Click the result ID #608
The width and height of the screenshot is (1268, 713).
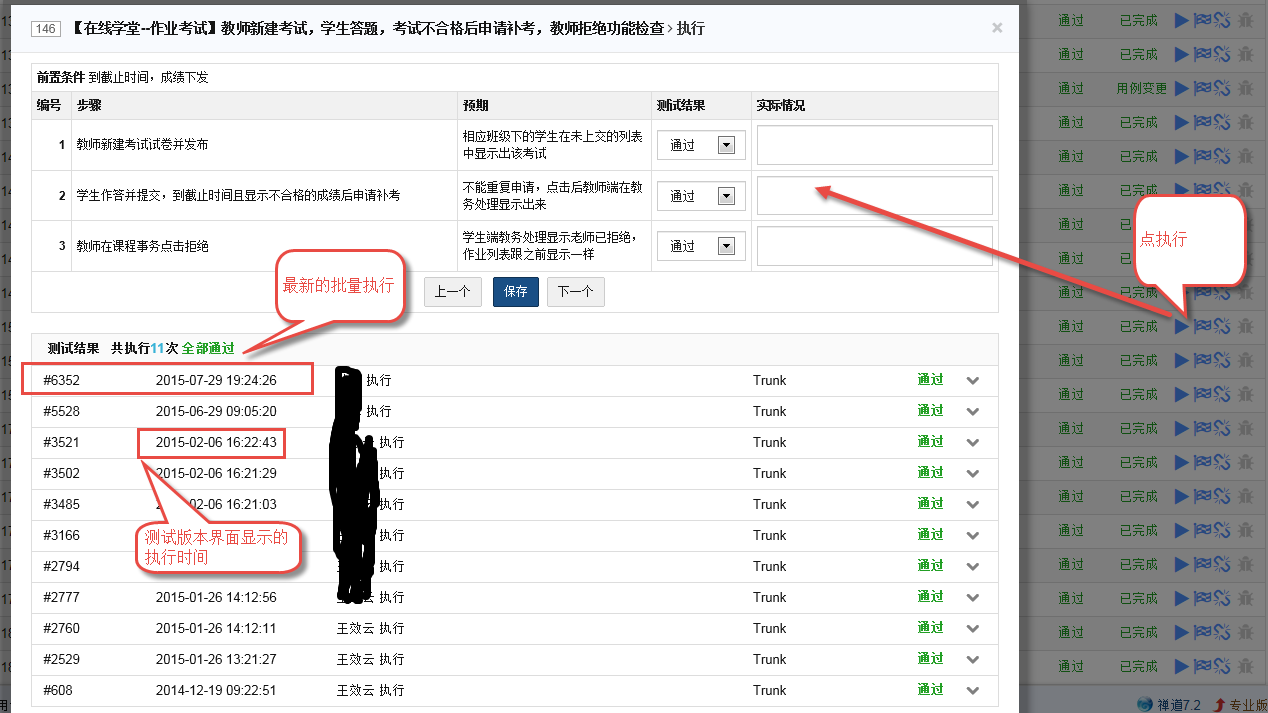[x=58, y=690]
